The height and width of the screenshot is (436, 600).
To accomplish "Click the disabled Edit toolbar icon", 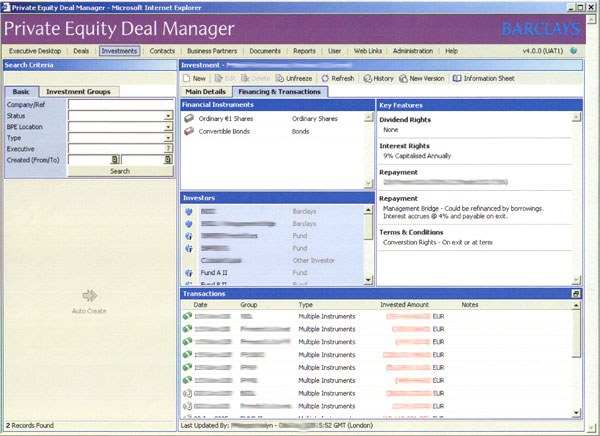I will click(218, 78).
